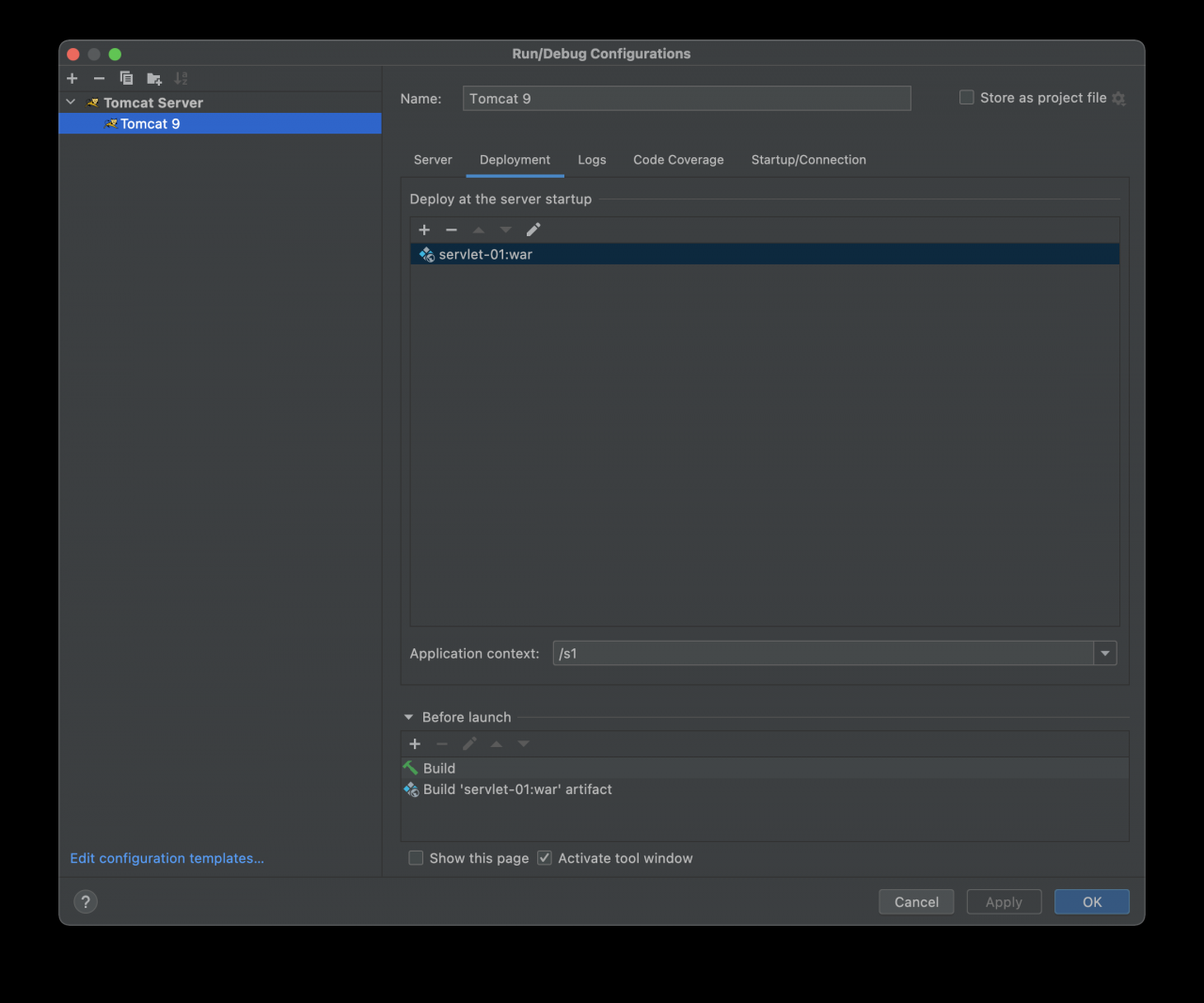Select the servlet-01:war deployment entry
1204x1003 pixels.
[x=765, y=254]
